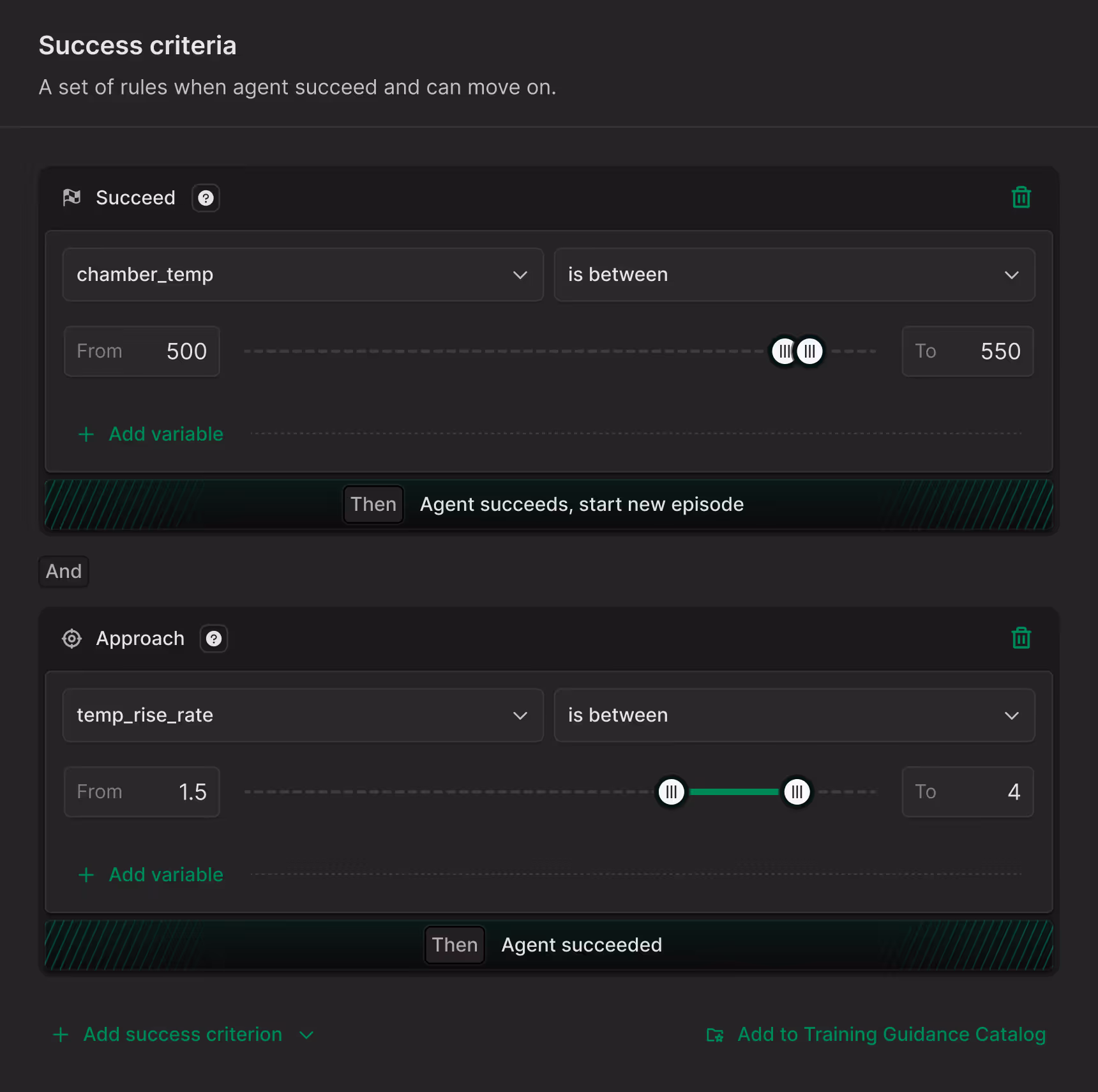The image size is (1098, 1092).
Task: Click the Approach target icon
Action: pyautogui.click(x=71, y=639)
